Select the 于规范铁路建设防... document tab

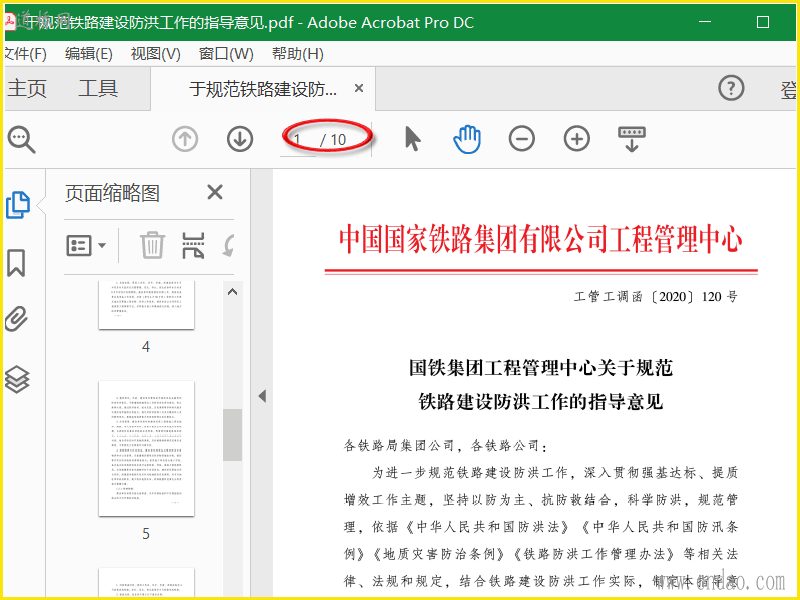pyautogui.click(x=263, y=89)
